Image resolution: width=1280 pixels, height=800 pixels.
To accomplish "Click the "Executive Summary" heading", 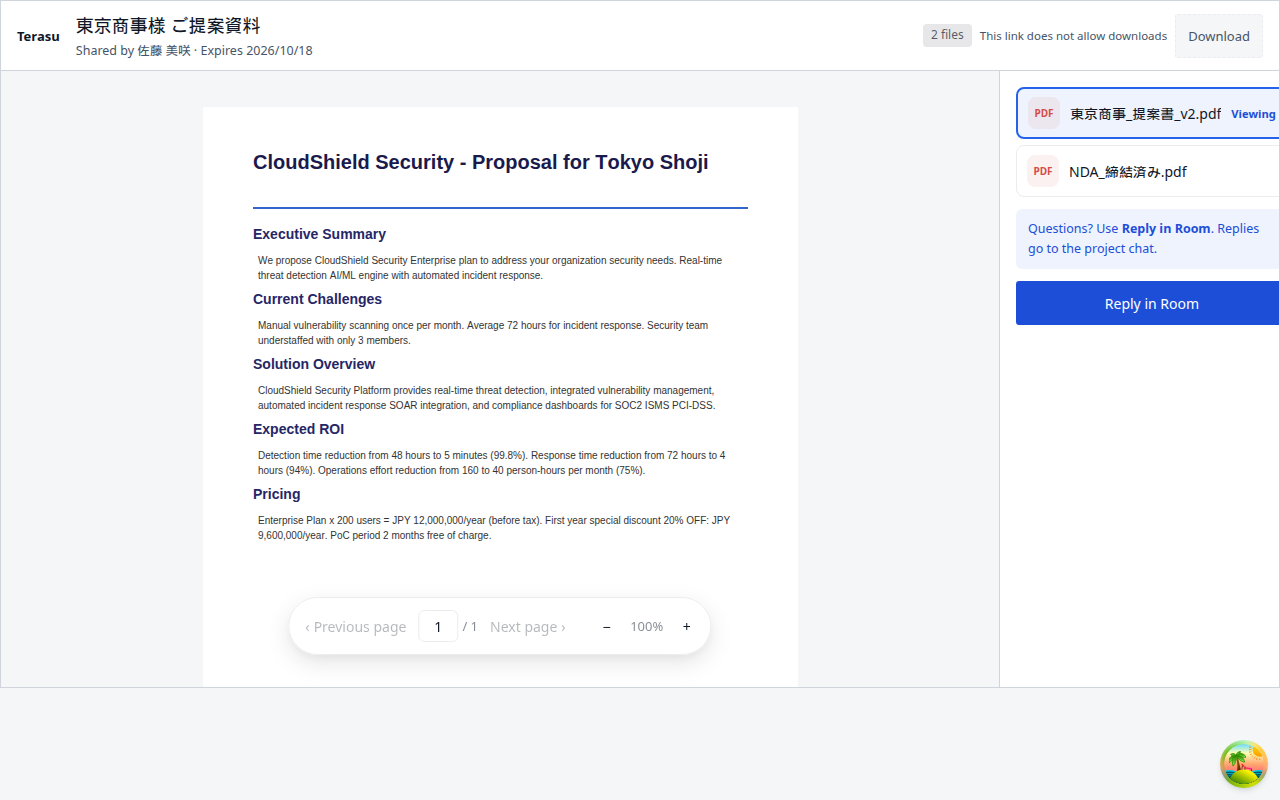I will [319, 234].
